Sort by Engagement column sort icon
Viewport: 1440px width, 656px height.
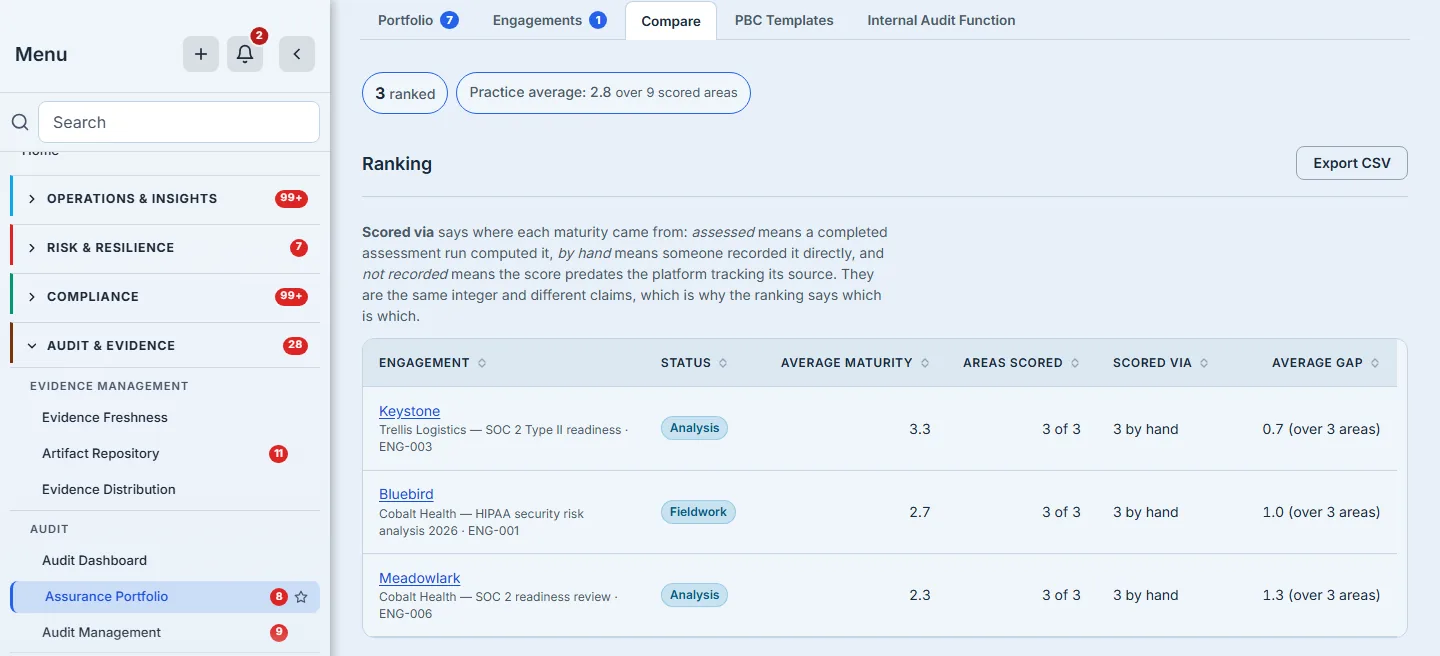[482, 363]
